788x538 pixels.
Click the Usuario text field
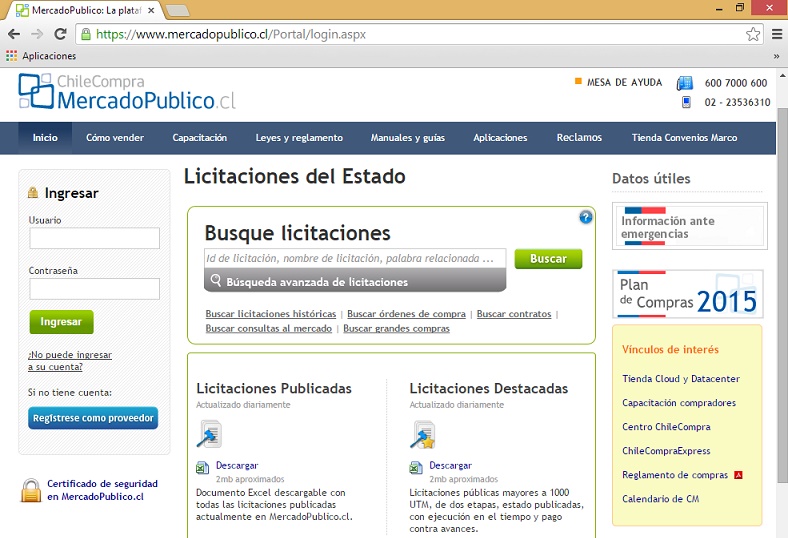(x=94, y=238)
